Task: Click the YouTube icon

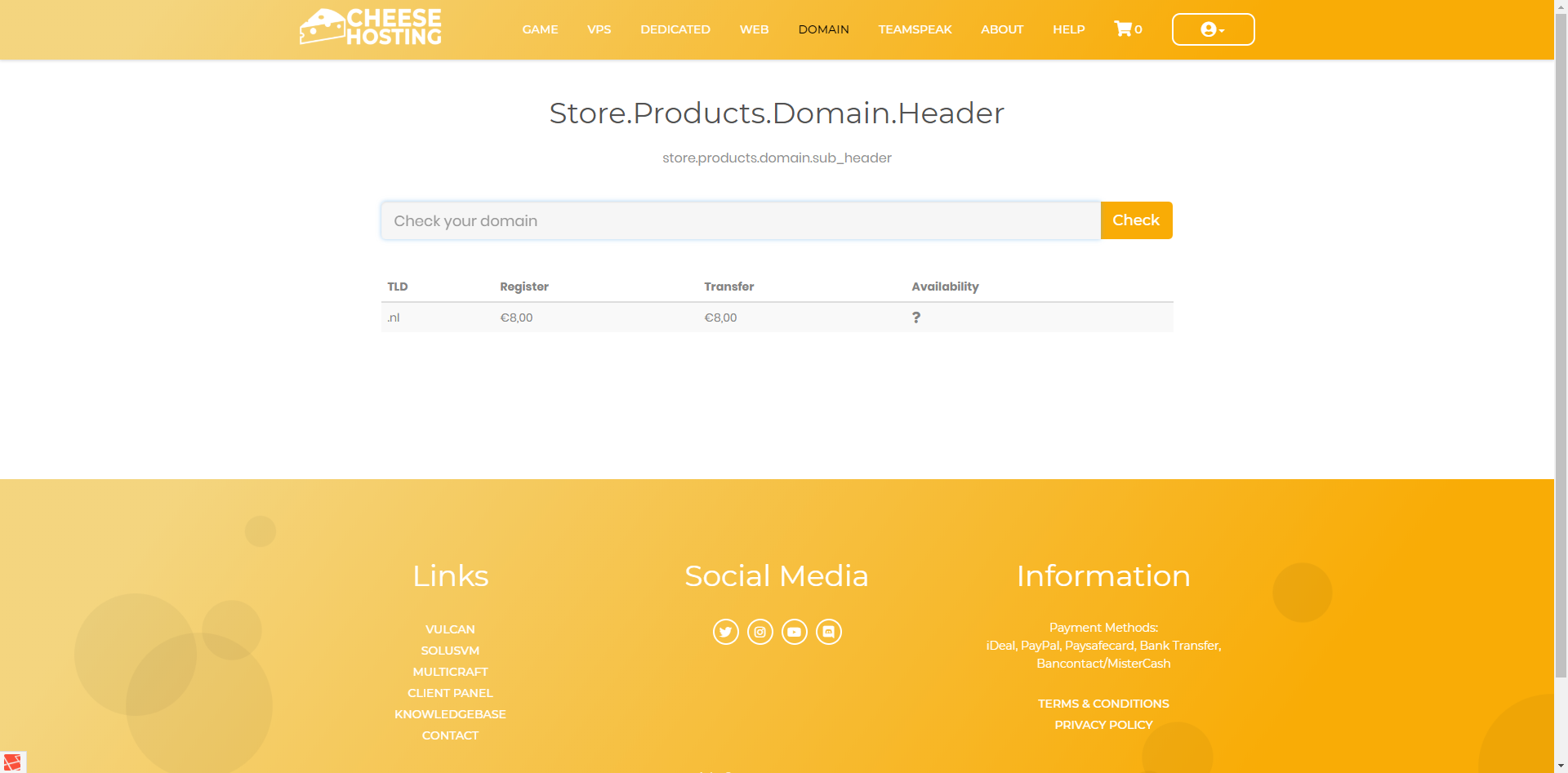Action: (794, 632)
